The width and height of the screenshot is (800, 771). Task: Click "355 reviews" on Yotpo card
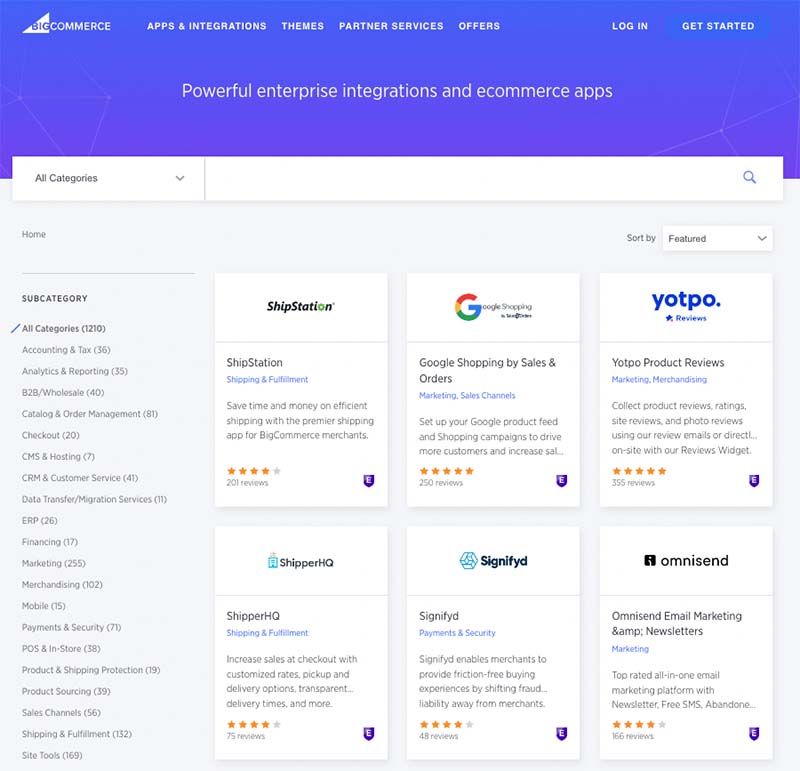point(633,483)
